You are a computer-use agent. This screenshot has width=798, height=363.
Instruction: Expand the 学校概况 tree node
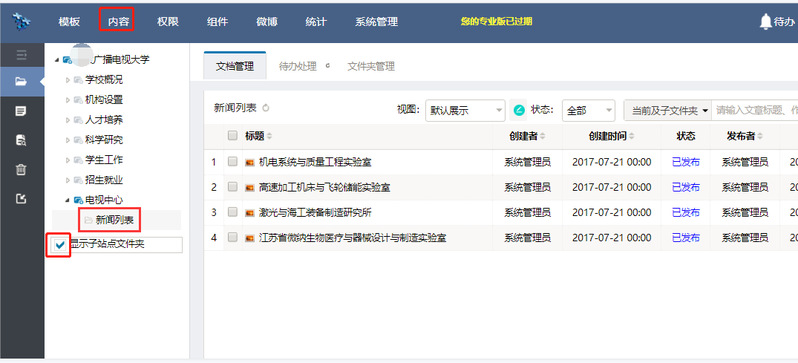click(68, 80)
